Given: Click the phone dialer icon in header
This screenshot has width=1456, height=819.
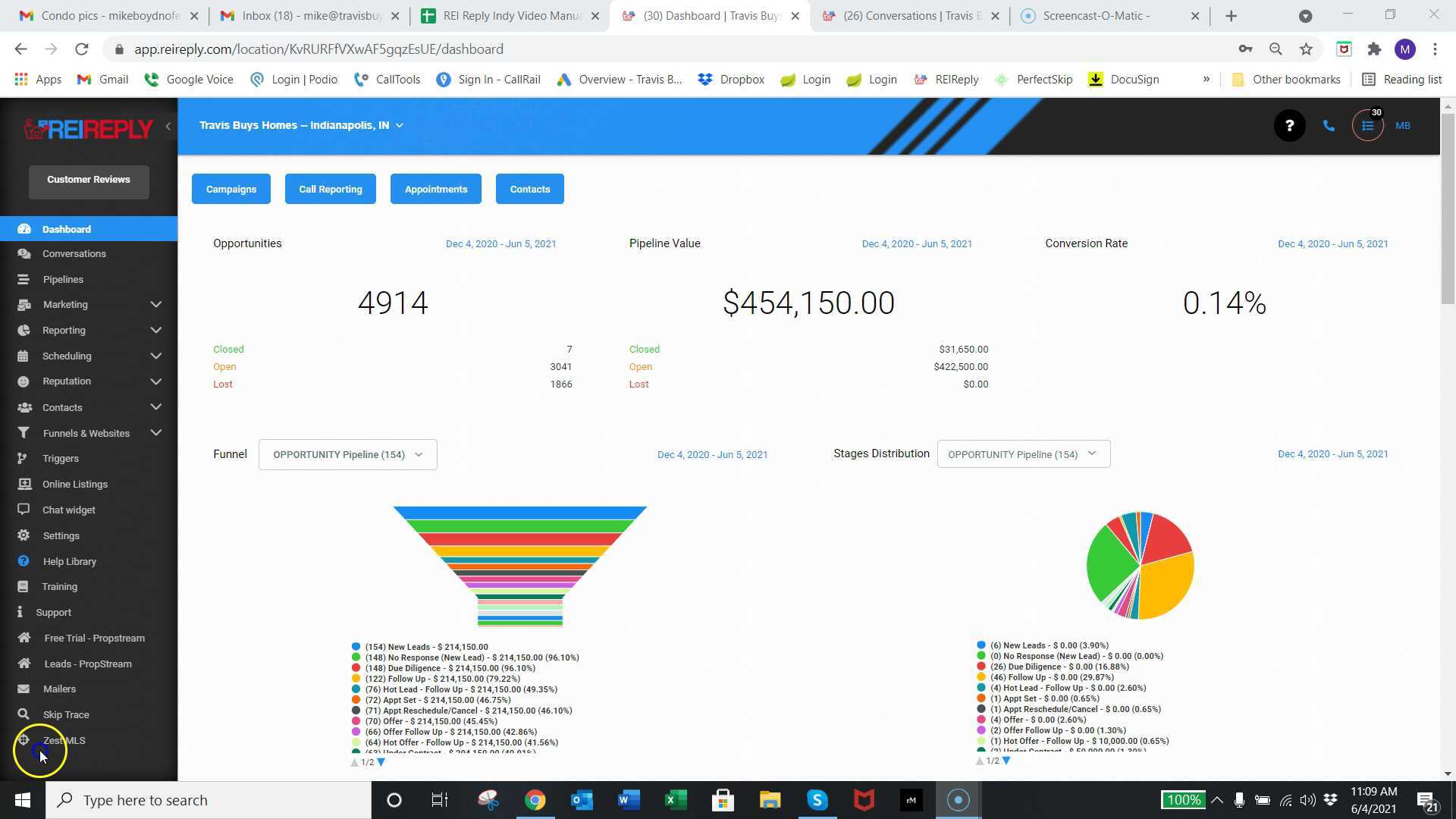Looking at the screenshot, I should (1329, 126).
